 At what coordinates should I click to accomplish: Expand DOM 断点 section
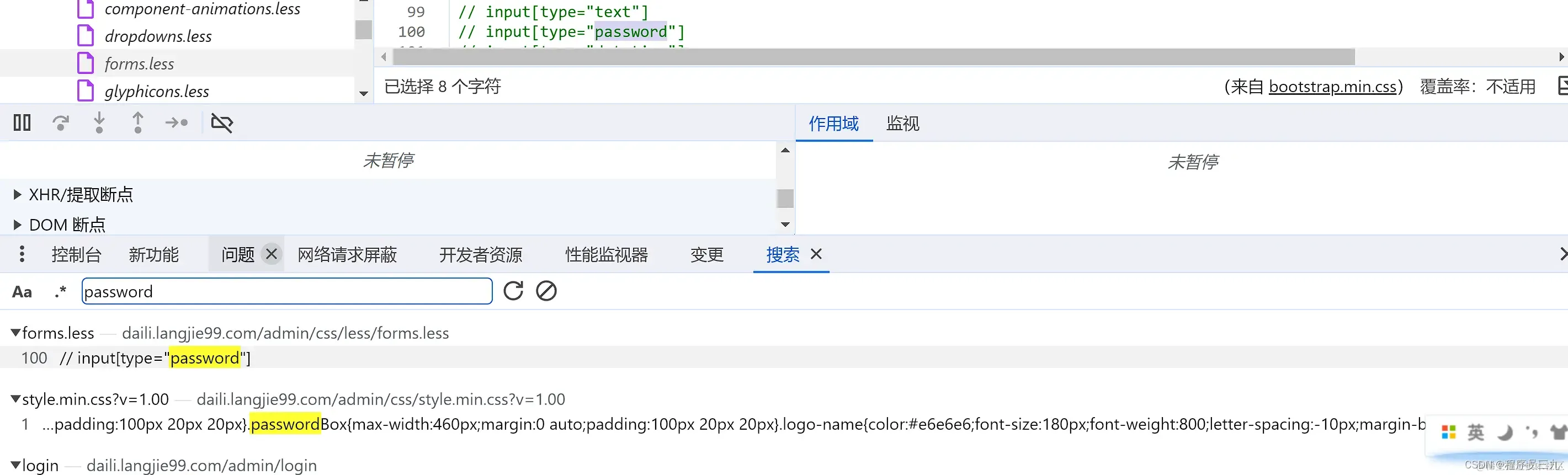17,225
